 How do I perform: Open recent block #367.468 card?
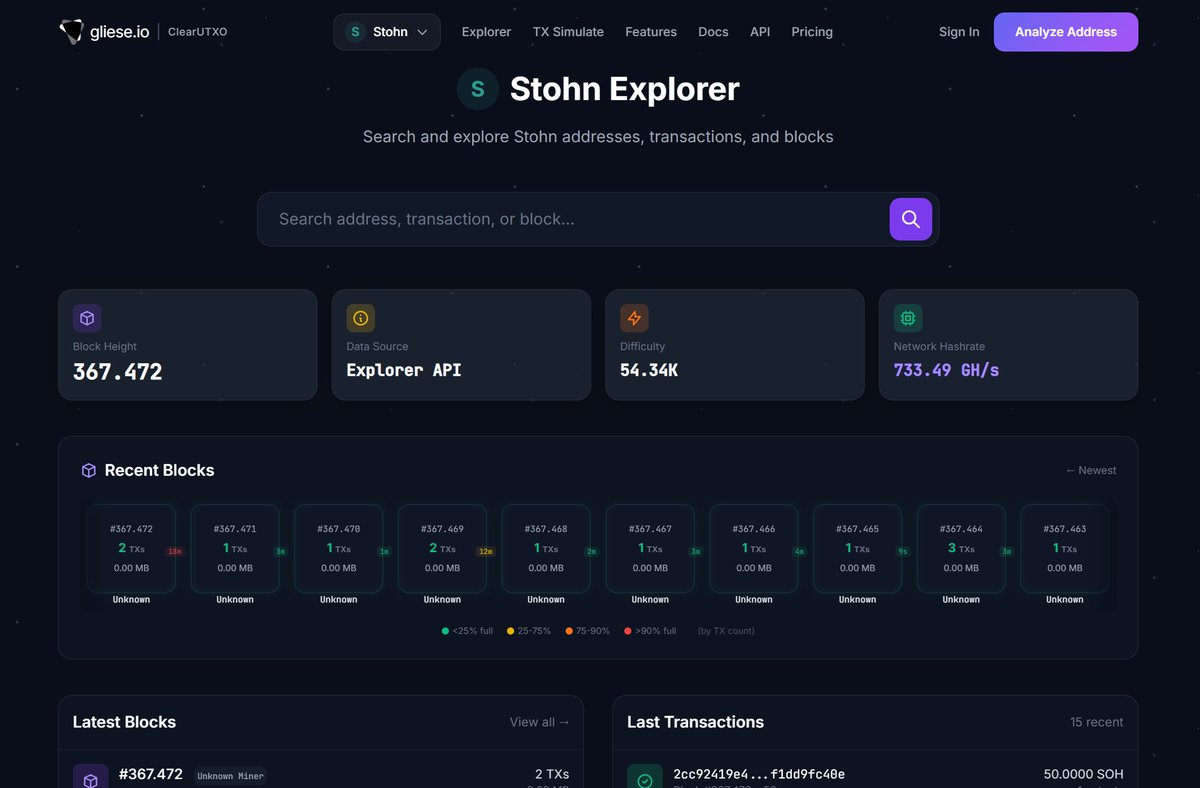[x=546, y=549]
